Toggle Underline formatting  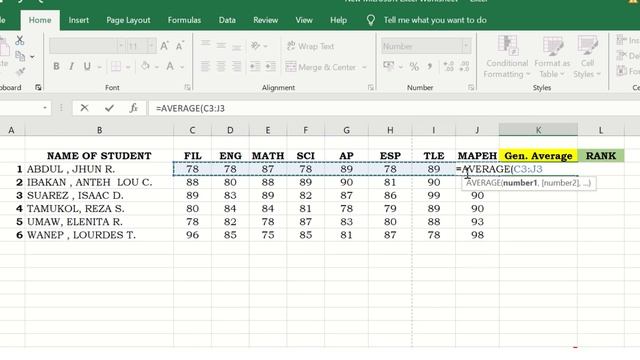pyautogui.click(x=87, y=67)
